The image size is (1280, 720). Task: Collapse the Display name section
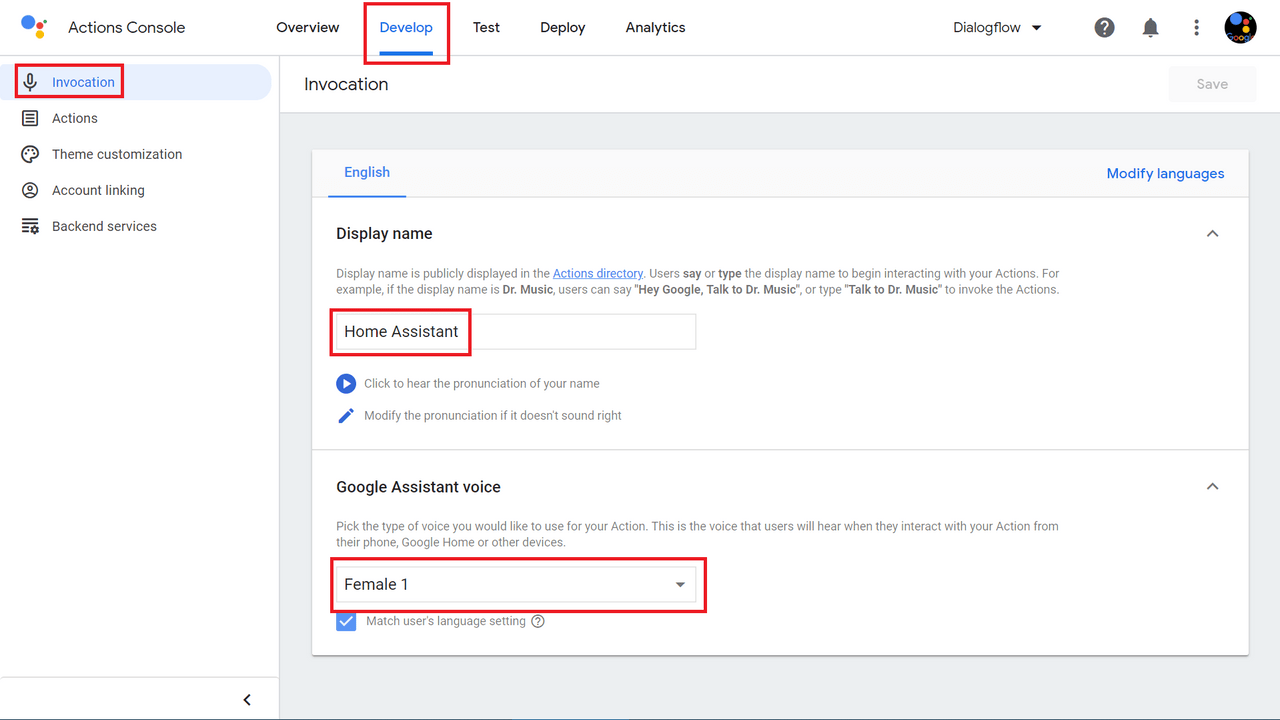pyautogui.click(x=1212, y=233)
